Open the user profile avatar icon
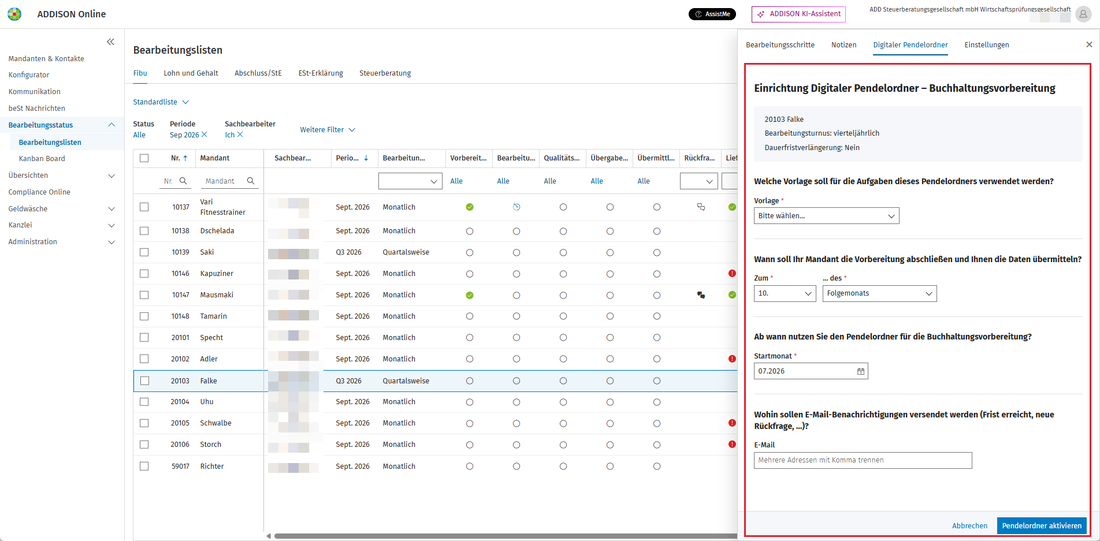This screenshot has width=1100, height=541. pos(1084,14)
